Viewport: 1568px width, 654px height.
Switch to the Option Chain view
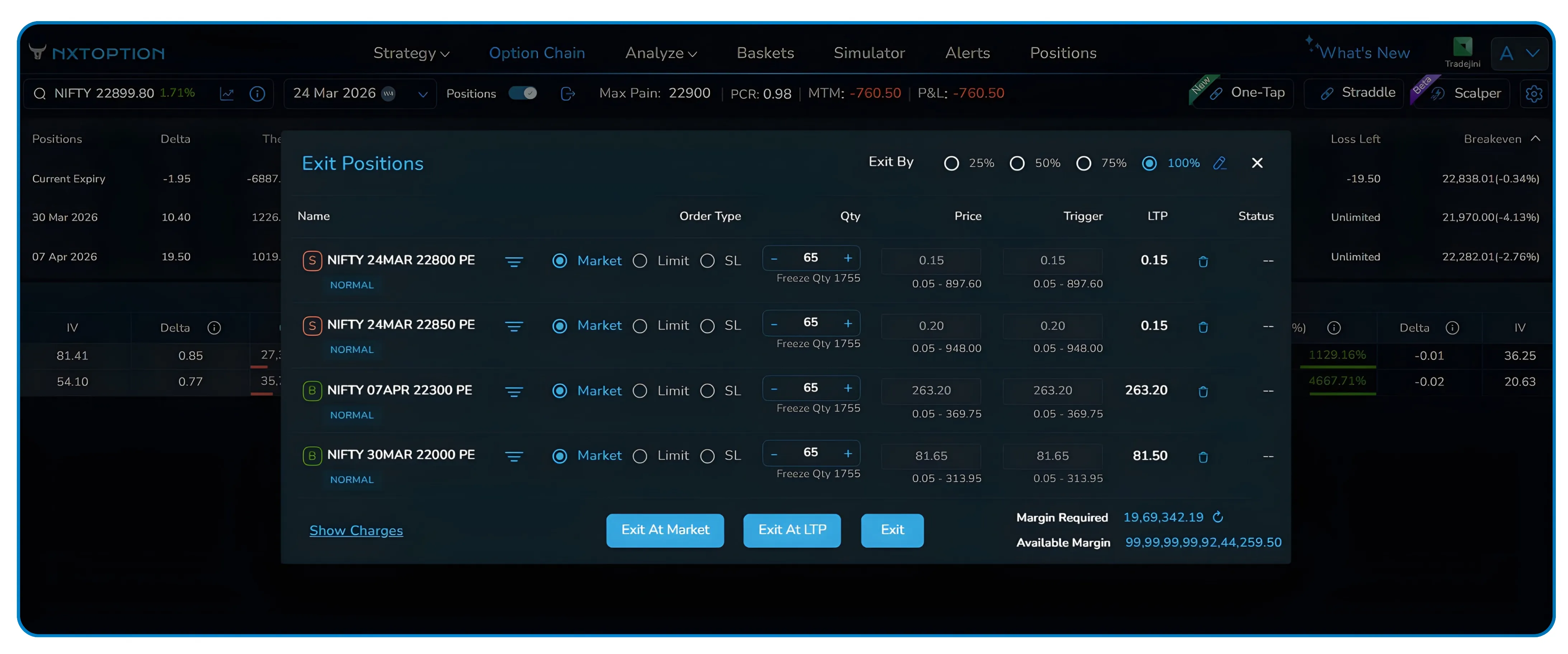coord(537,53)
